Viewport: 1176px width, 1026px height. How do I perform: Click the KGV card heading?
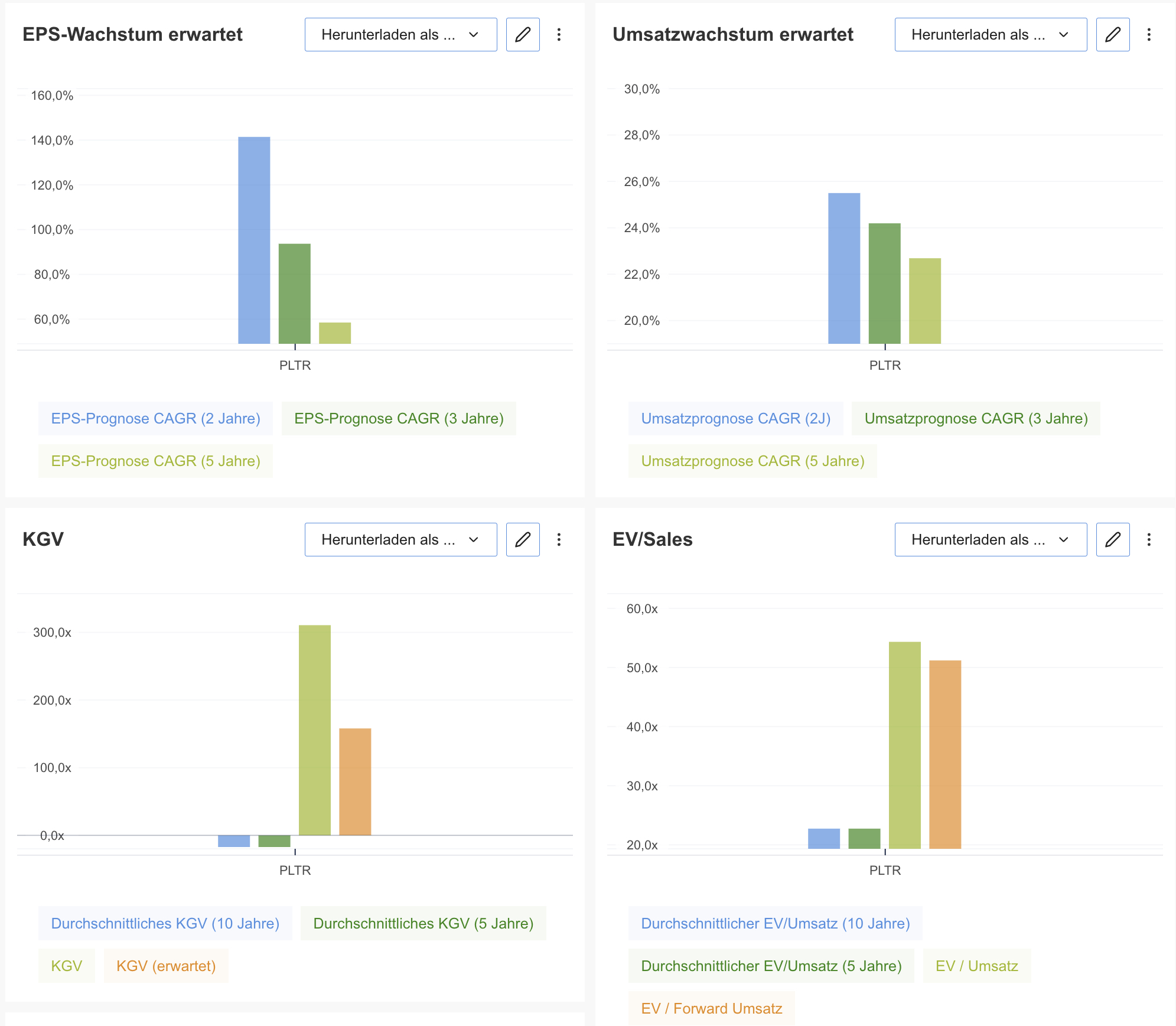[x=43, y=539]
